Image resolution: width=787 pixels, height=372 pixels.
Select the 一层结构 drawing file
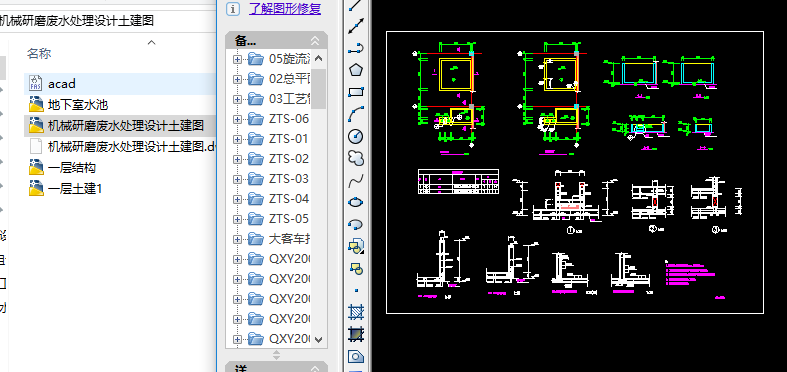71,168
